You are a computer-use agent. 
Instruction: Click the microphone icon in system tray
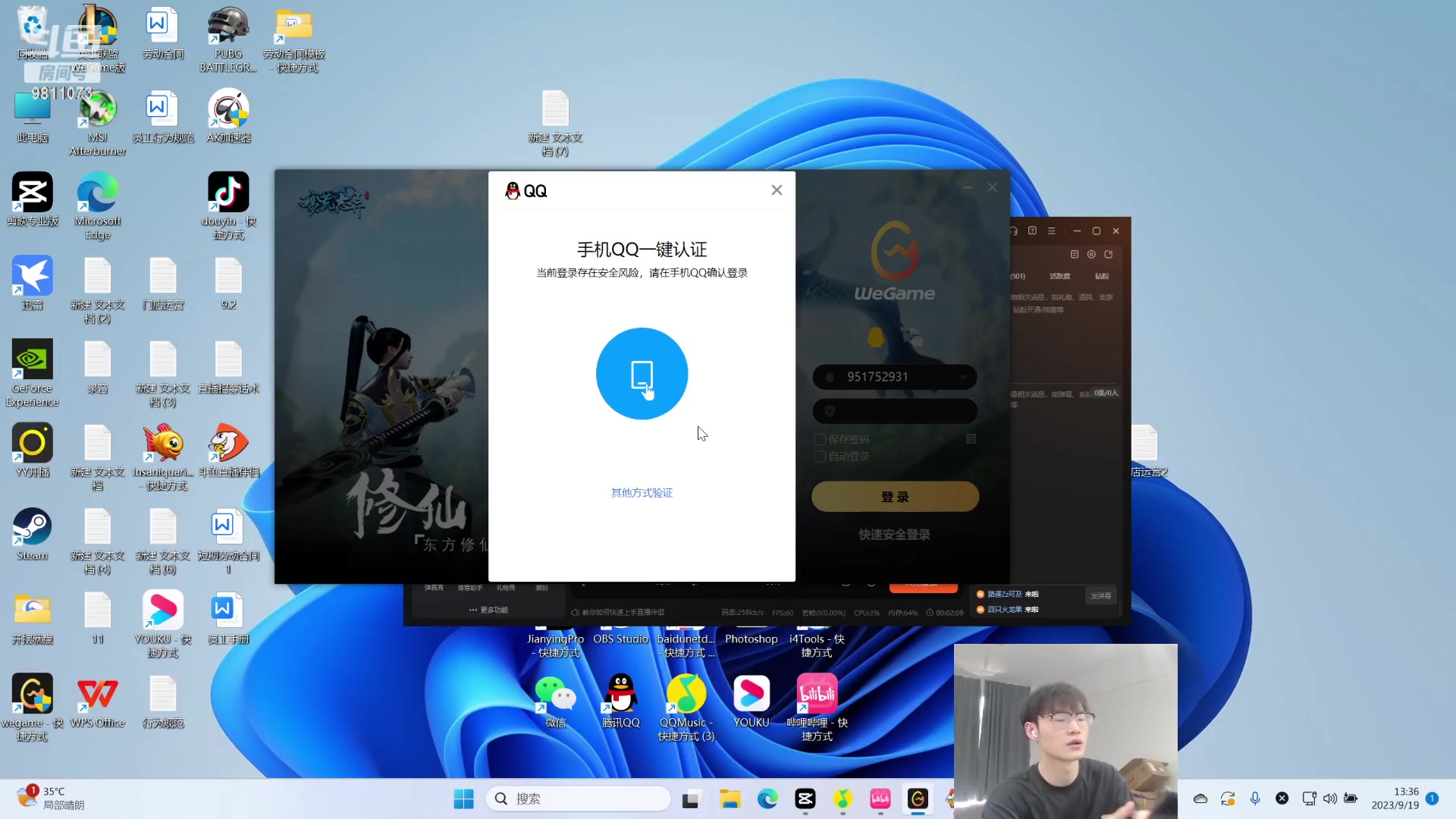click(1255, 799)
